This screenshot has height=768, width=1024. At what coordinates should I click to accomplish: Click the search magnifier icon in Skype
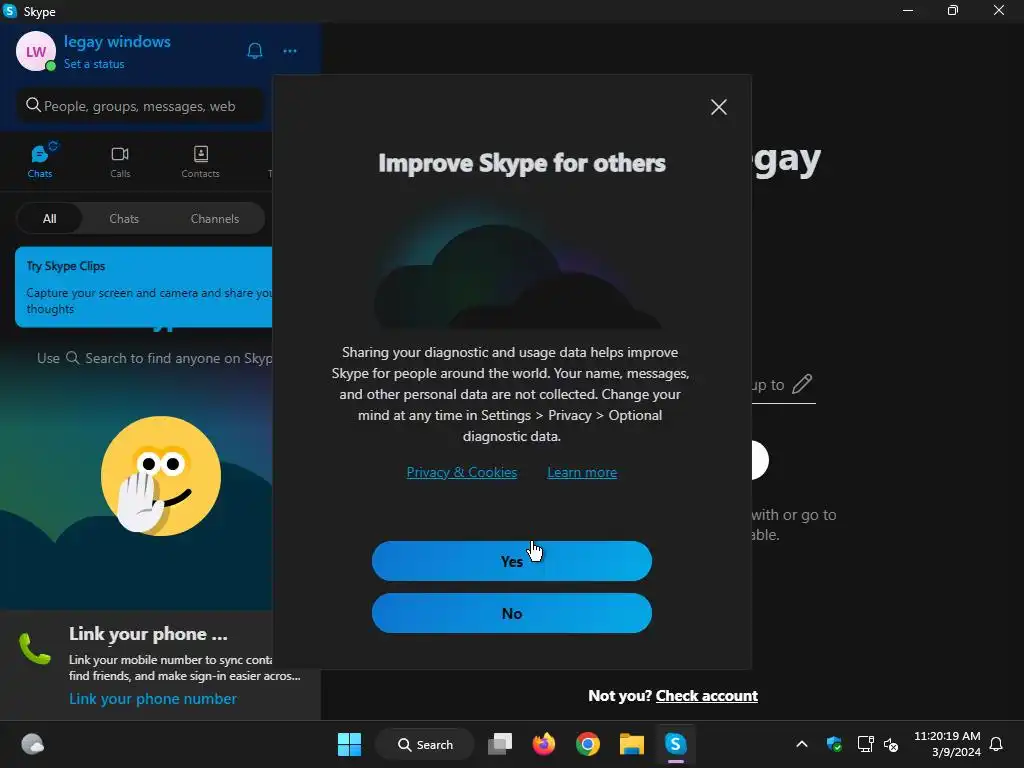point(33,105)
